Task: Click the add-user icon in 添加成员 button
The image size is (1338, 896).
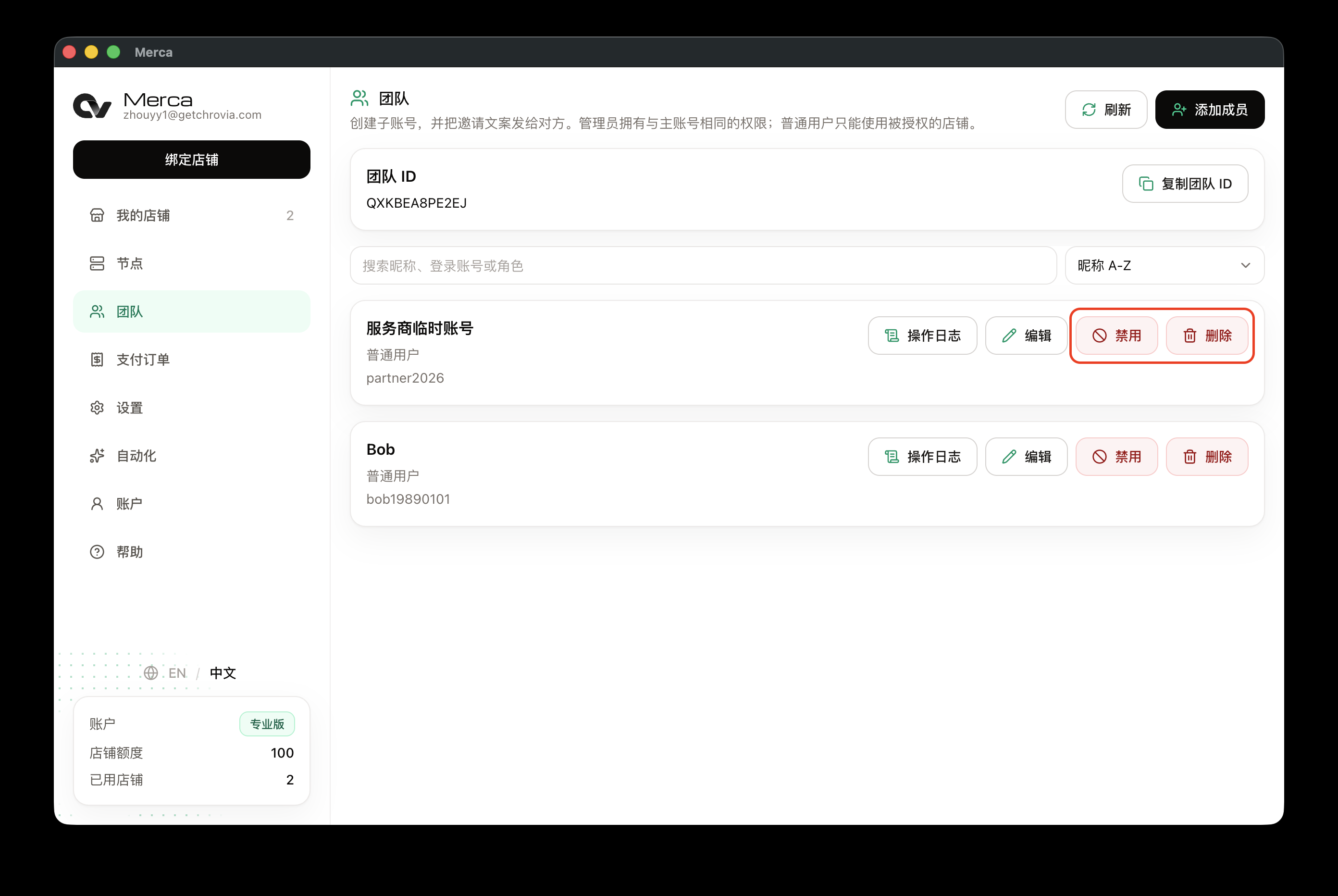Action: 1179,110
